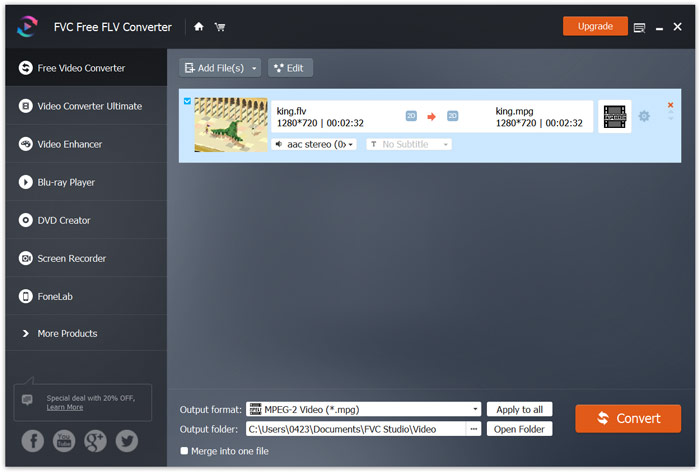The width and height of the screenshot is (700, 472).
Task: Select Video Converter Ultimate menu item
Action: point(86,106)
